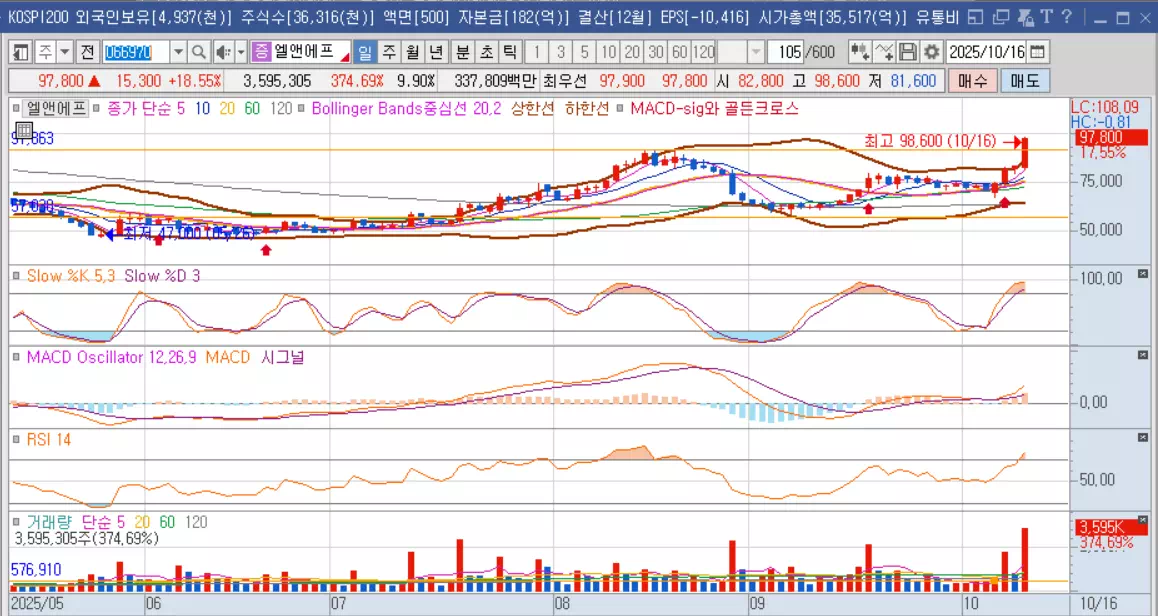This screenshot has width=1158, height=616.
Task: Toggle the square marker before Slow %K
Action: (x=16, y=276)
